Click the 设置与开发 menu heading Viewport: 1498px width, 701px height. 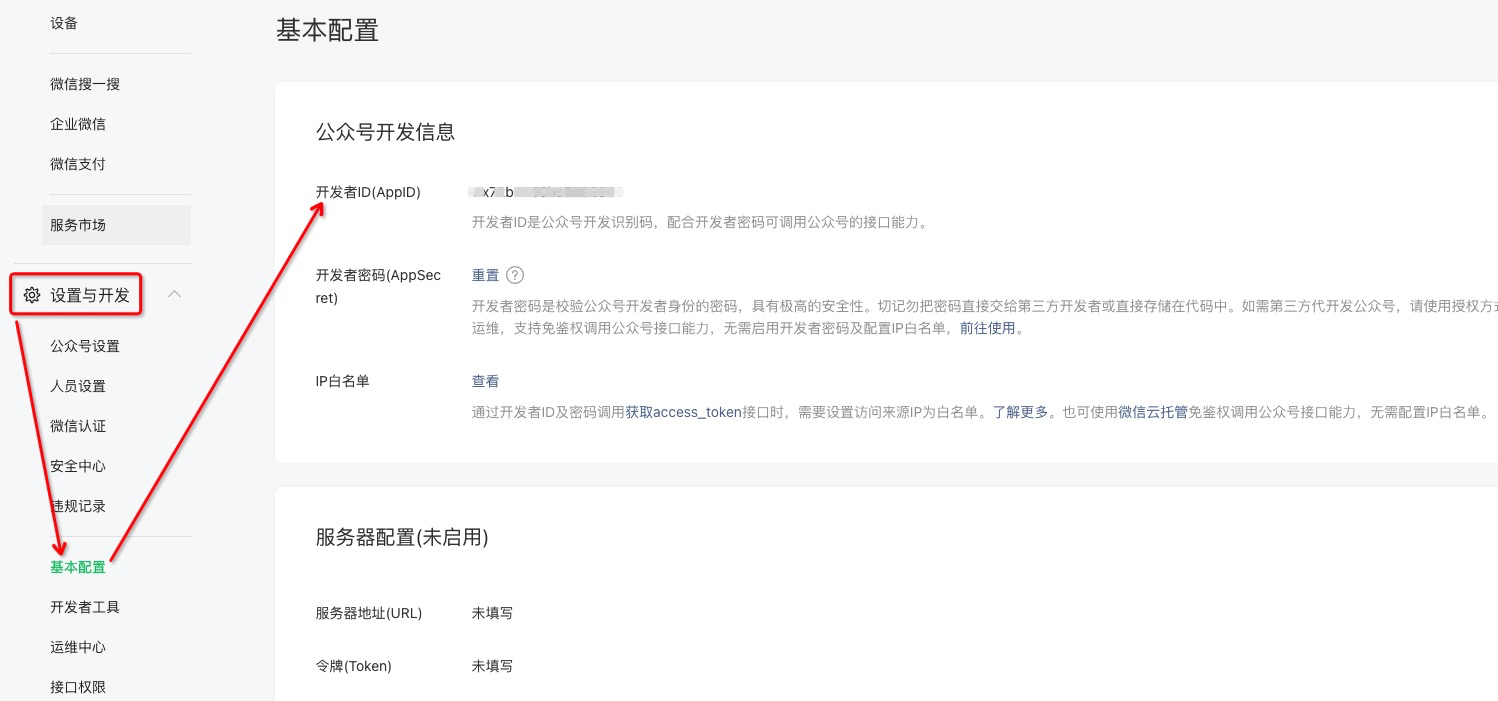click(90, 295)
